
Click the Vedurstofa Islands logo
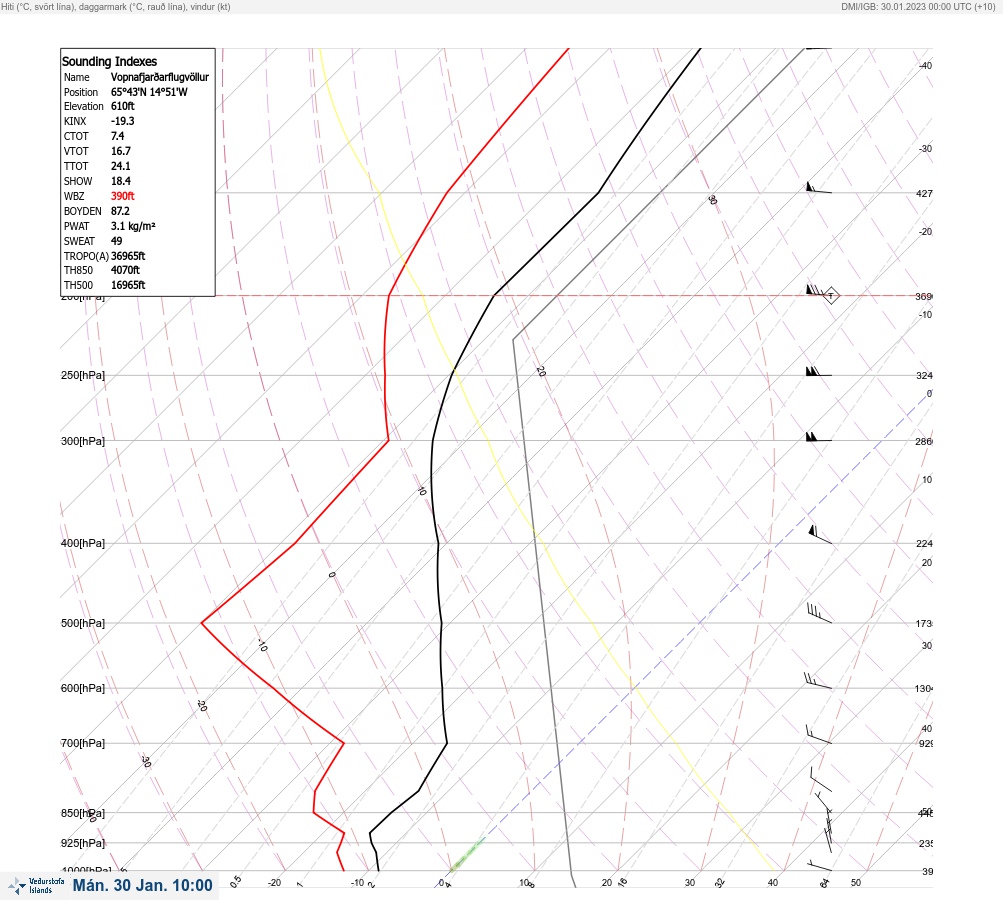[36, 886]
